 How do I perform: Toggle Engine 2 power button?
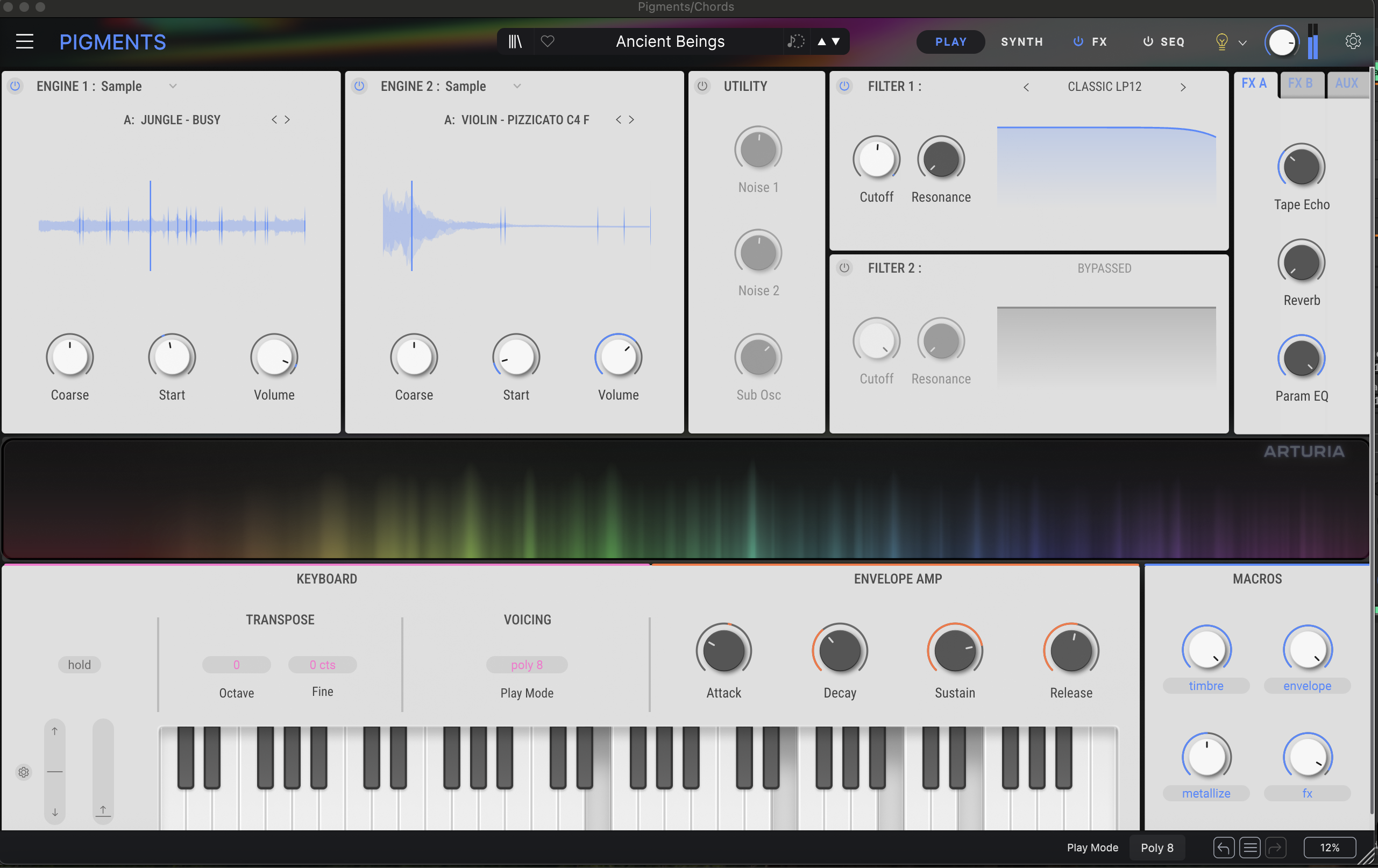[359, 86]
